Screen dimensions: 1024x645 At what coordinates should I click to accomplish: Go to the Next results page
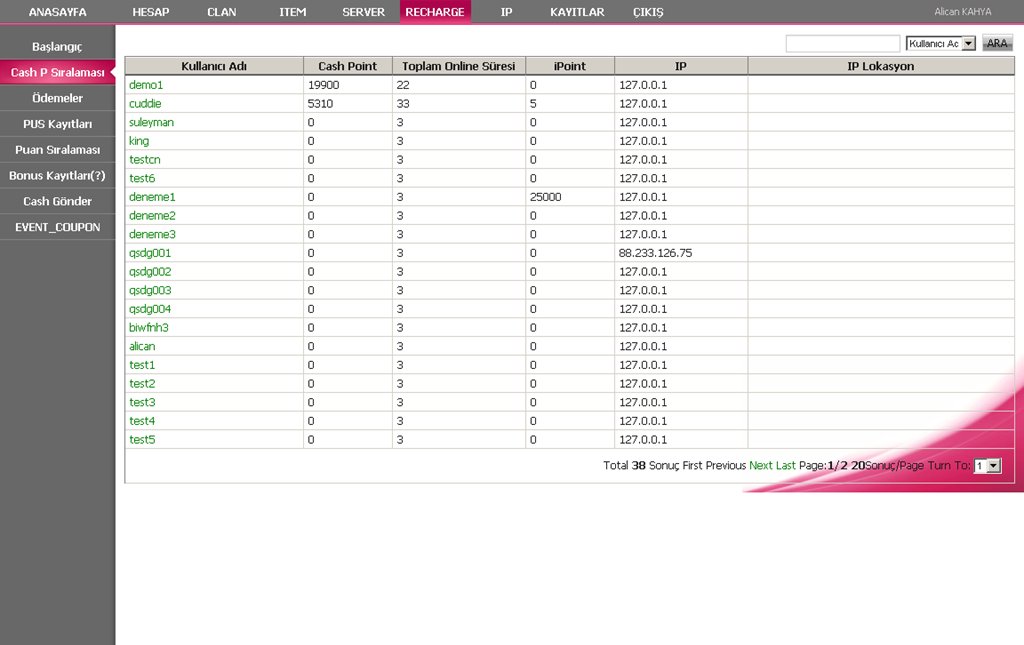click(760, 466)
